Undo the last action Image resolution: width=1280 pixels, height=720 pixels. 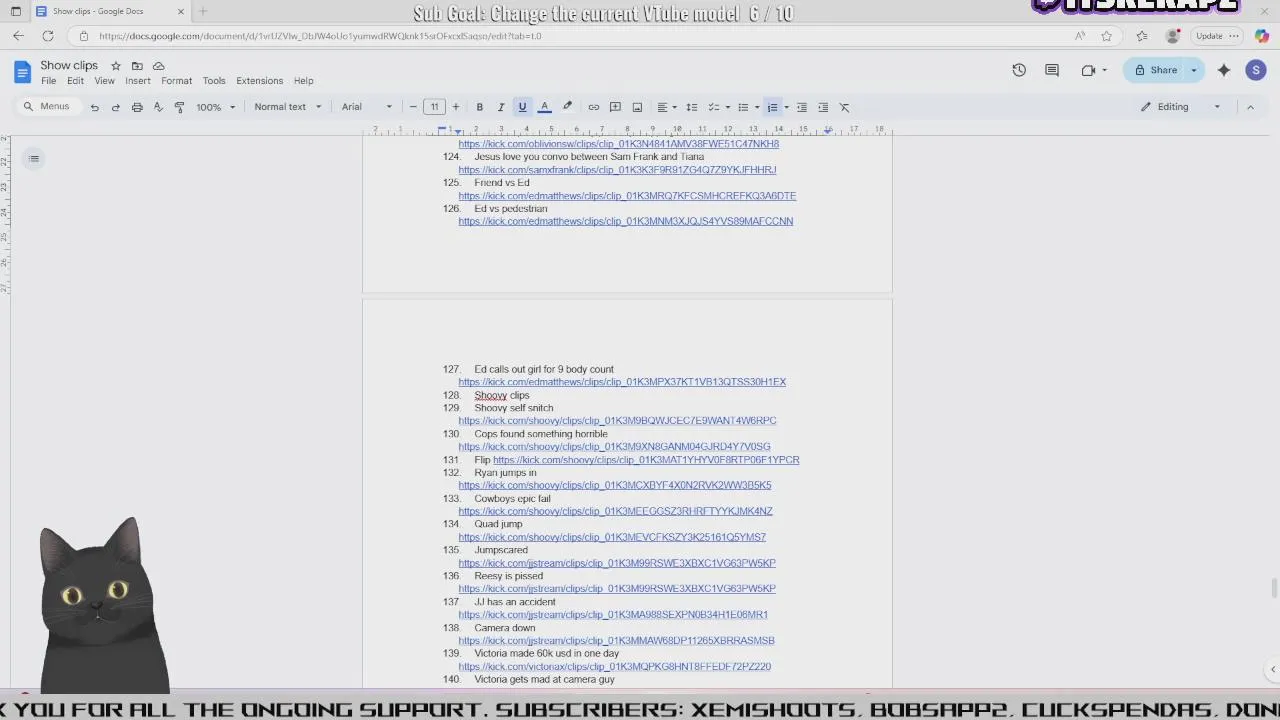(94, 107)
